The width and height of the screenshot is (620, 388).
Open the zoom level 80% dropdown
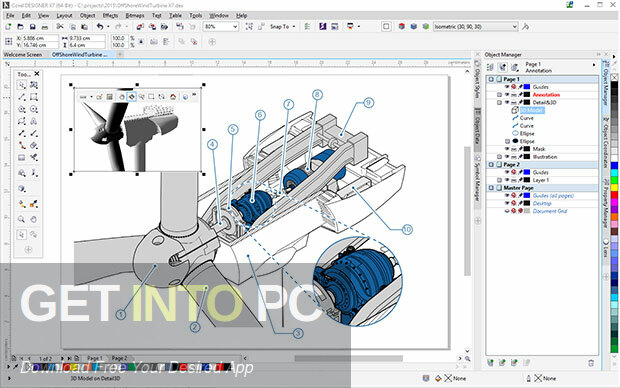(235, 26)
